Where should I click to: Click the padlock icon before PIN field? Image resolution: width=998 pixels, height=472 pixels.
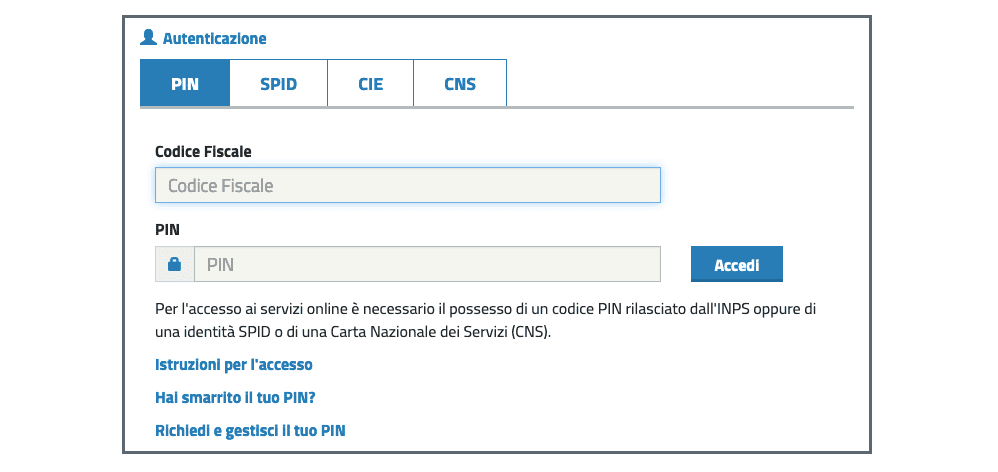tap(175, 265)
